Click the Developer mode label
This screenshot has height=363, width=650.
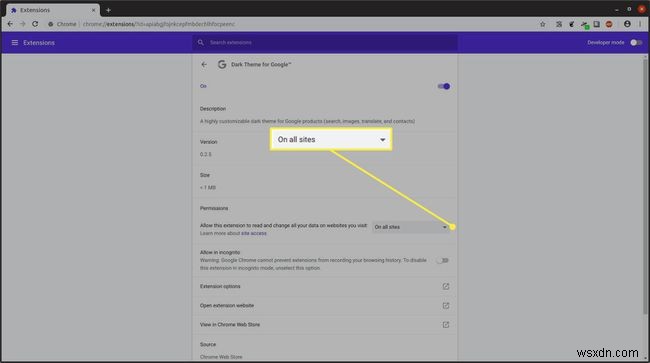click(x=606, y=43)
